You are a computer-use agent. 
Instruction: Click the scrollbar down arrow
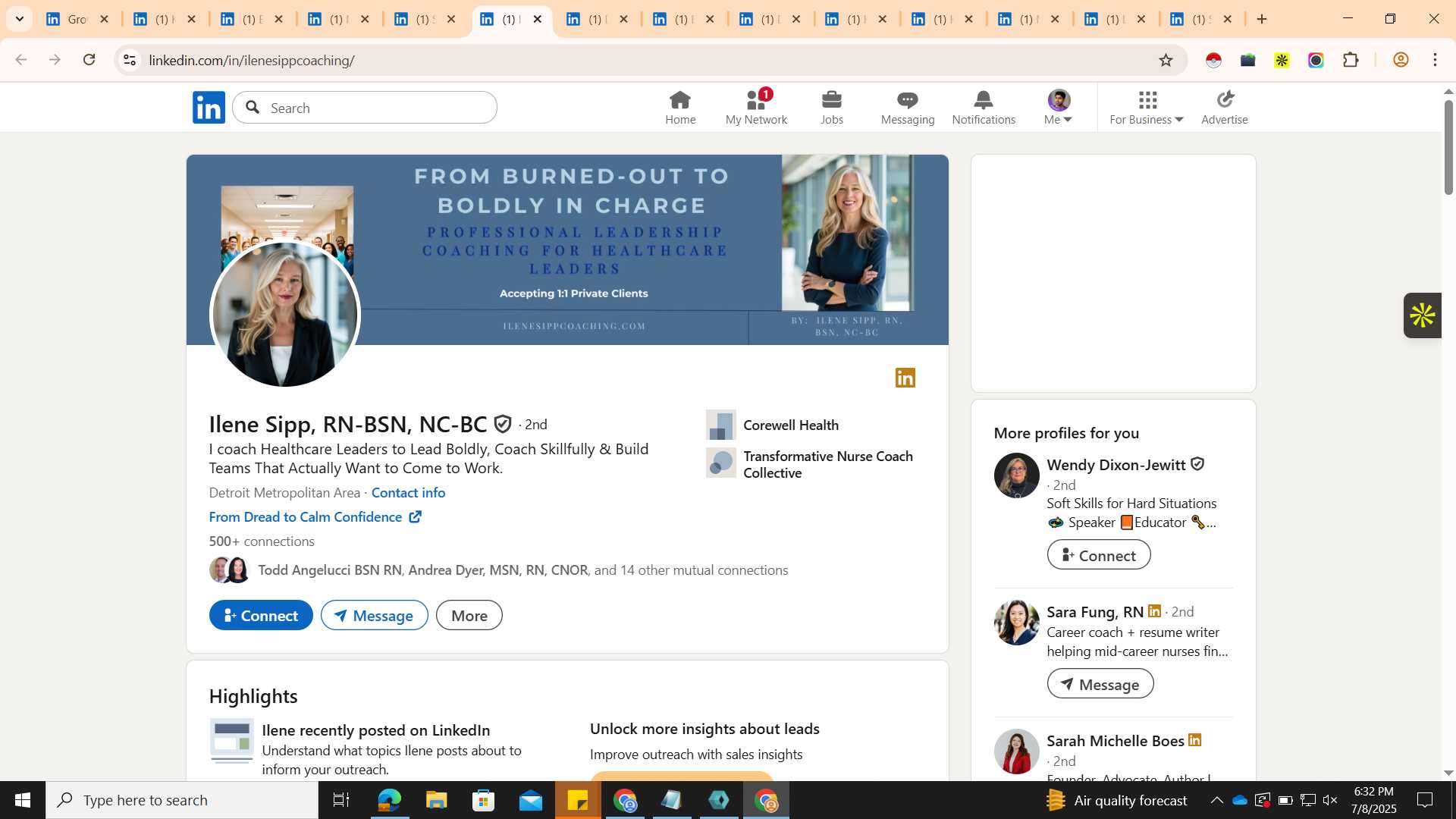pyautogui.click(x=1448, y=773)
